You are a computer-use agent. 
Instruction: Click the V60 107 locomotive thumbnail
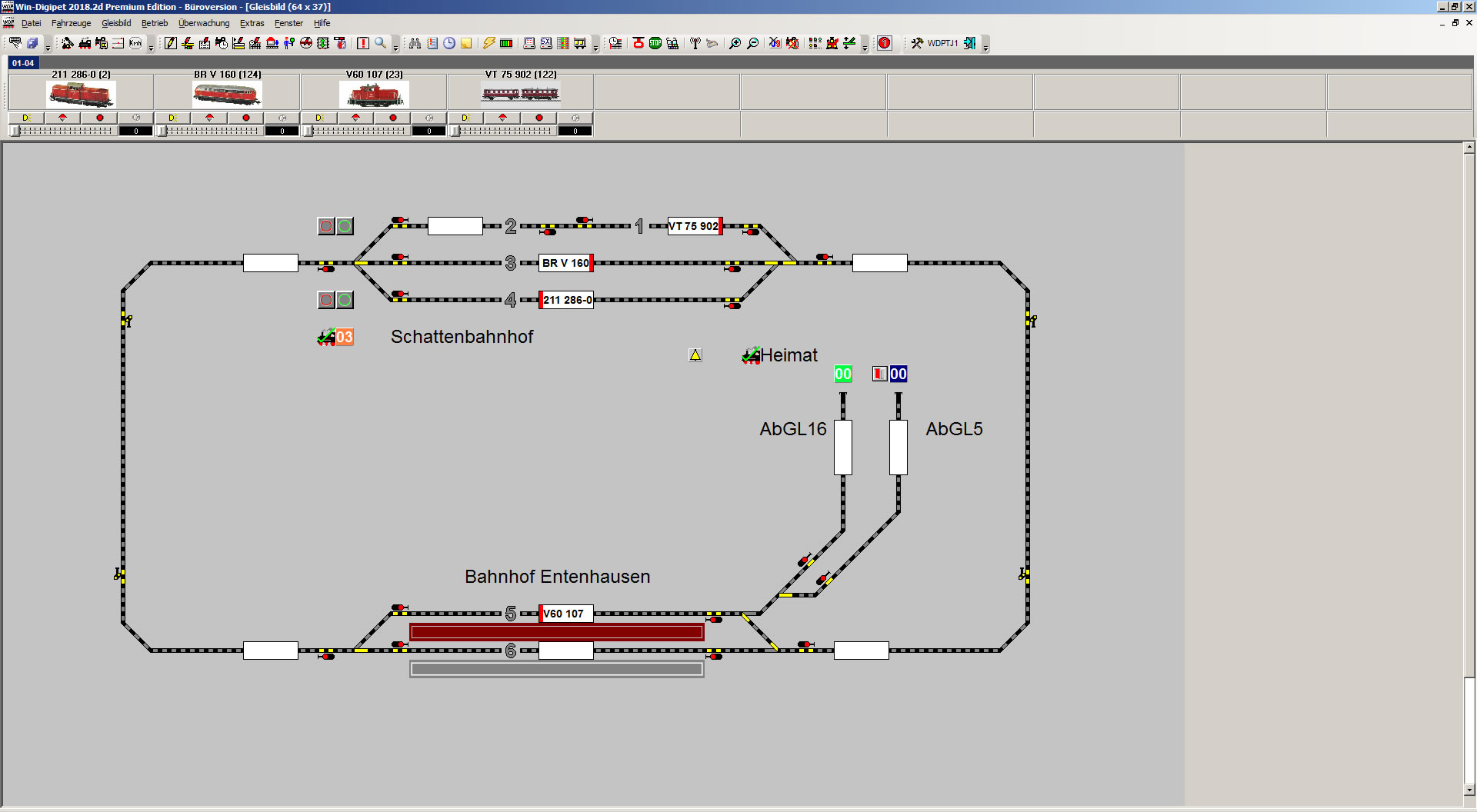point(374,95)
